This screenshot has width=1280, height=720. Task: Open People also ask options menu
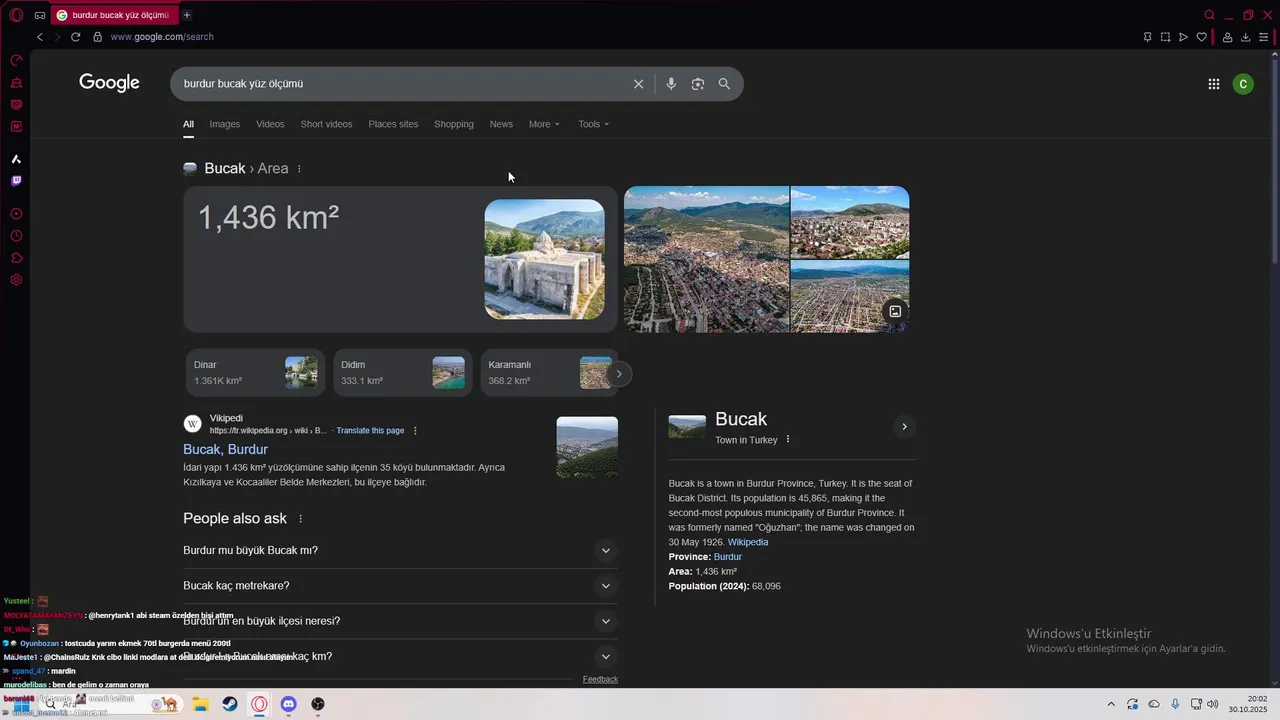coord(300,519)
